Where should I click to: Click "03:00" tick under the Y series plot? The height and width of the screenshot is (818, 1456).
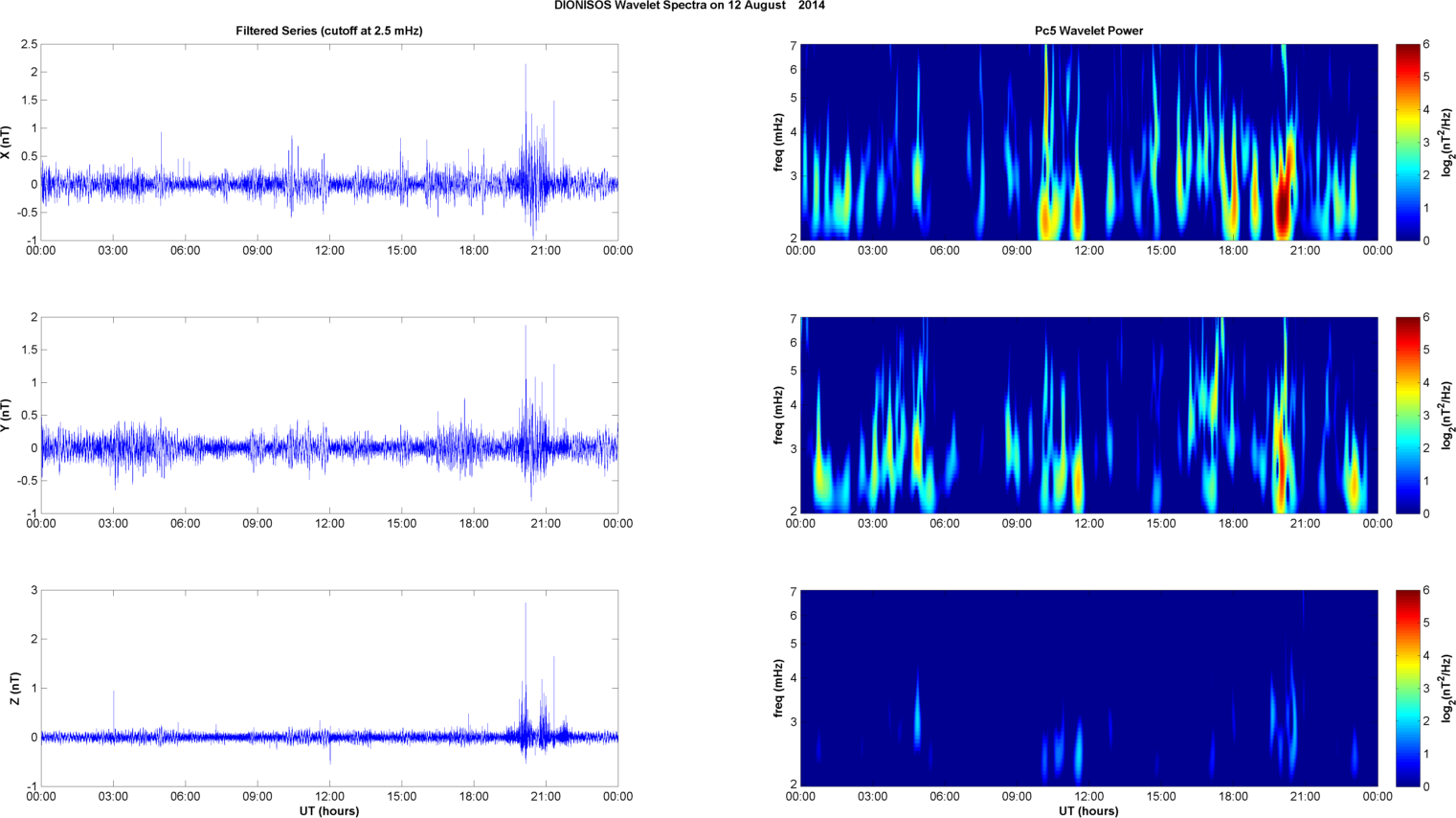click(113, 523)
